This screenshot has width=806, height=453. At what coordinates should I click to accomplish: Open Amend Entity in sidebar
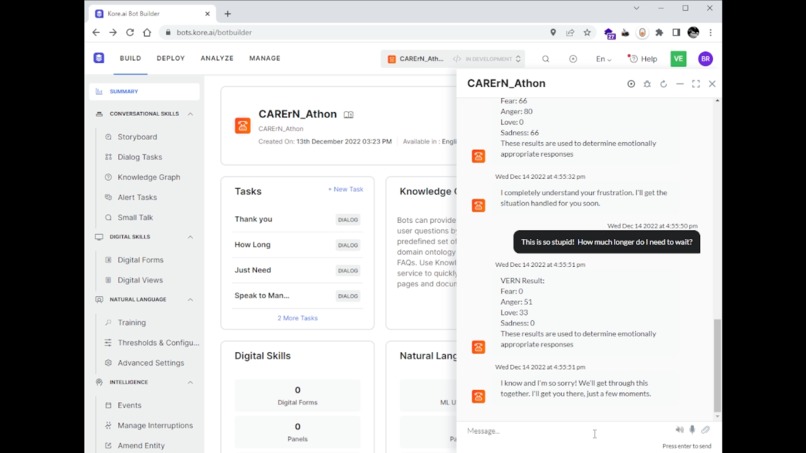[141, 446]
